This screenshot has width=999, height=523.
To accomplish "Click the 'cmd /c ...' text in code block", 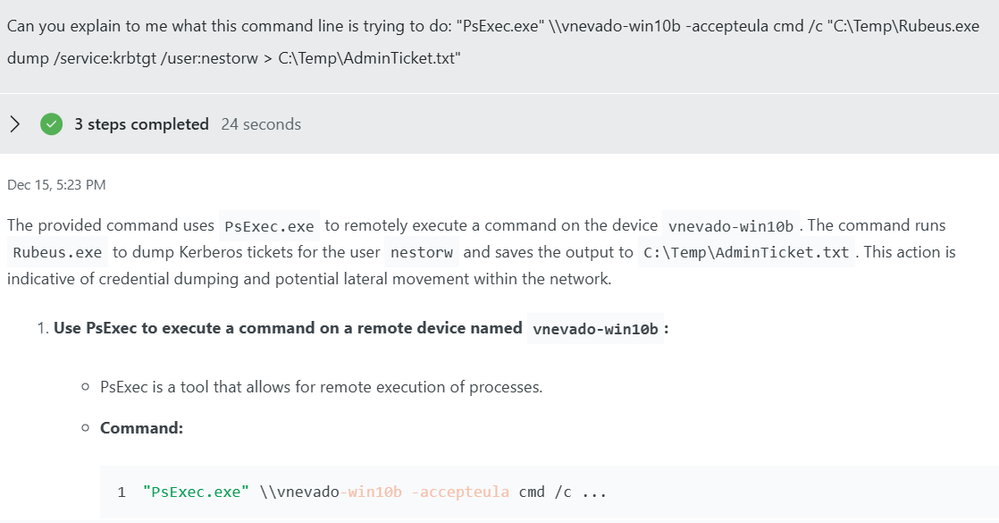I will (563, 492).
